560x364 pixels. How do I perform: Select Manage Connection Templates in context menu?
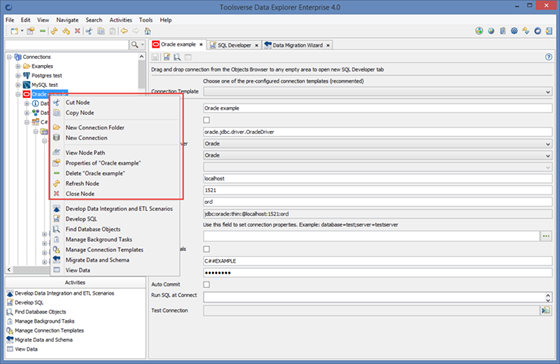[x=115, y=250]
